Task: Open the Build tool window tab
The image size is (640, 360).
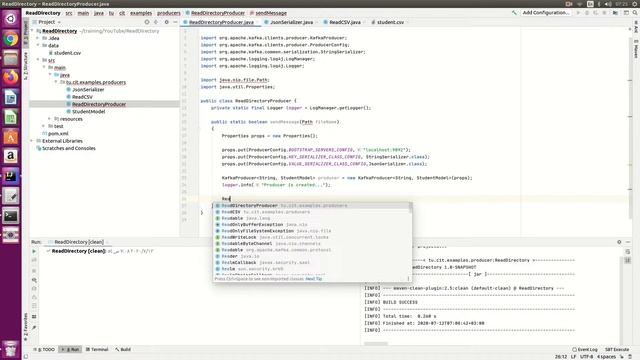Action: click(123, 349)
